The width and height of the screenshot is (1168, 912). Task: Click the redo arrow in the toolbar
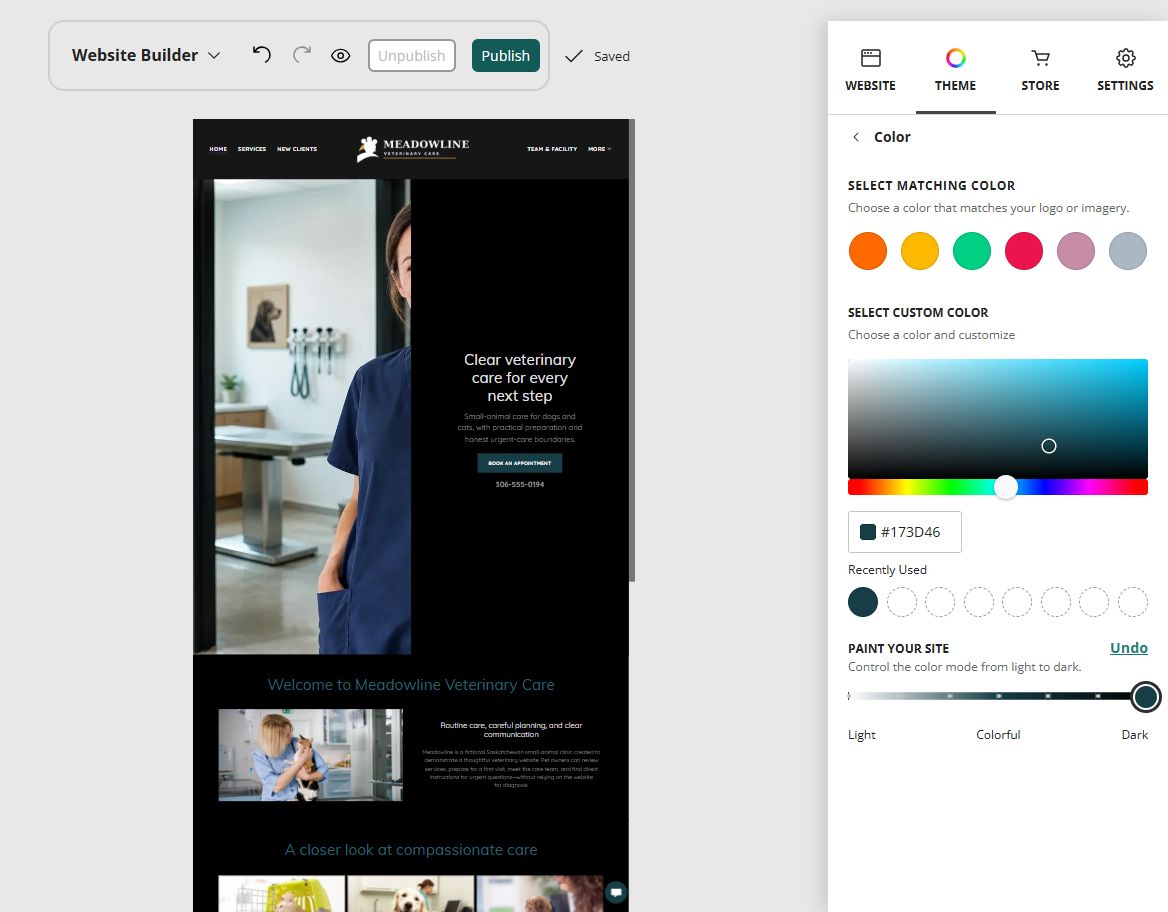[x=302, y=54]
